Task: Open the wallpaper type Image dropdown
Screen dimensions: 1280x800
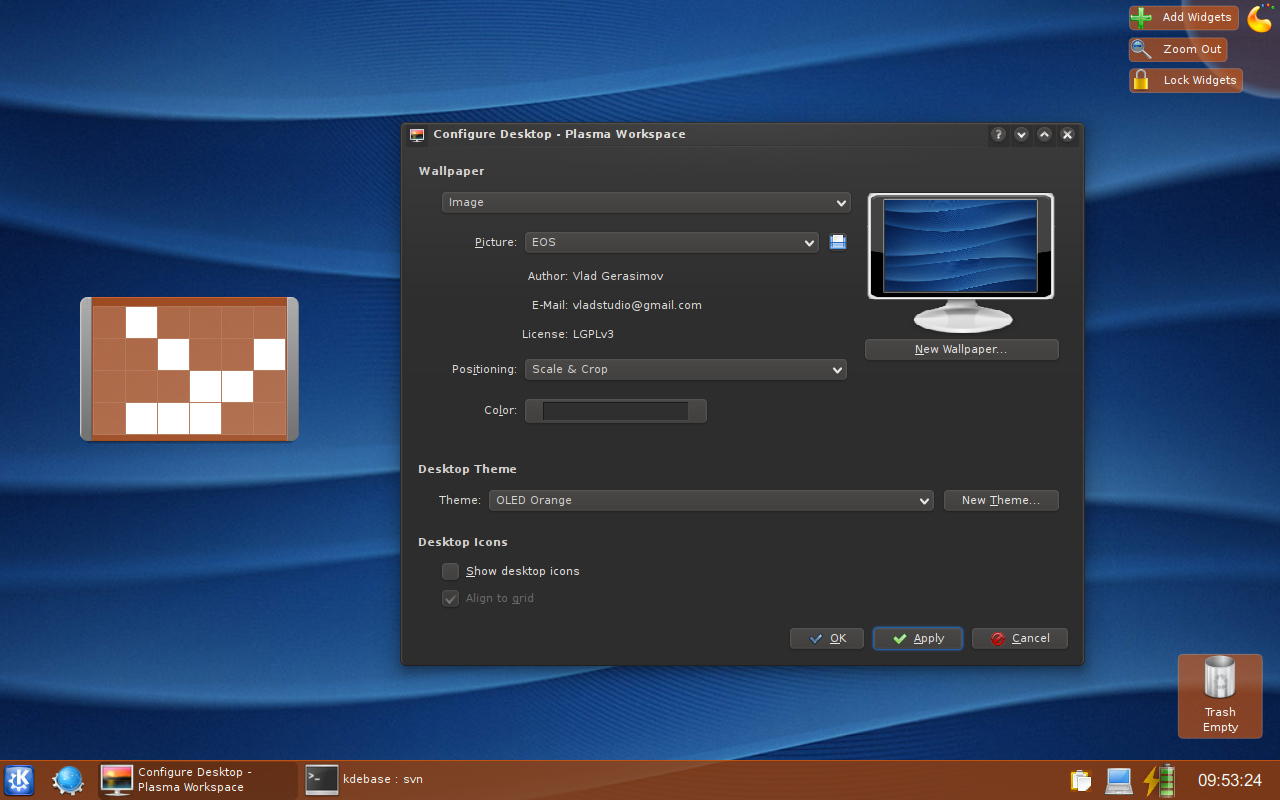Action: (646, 202)
